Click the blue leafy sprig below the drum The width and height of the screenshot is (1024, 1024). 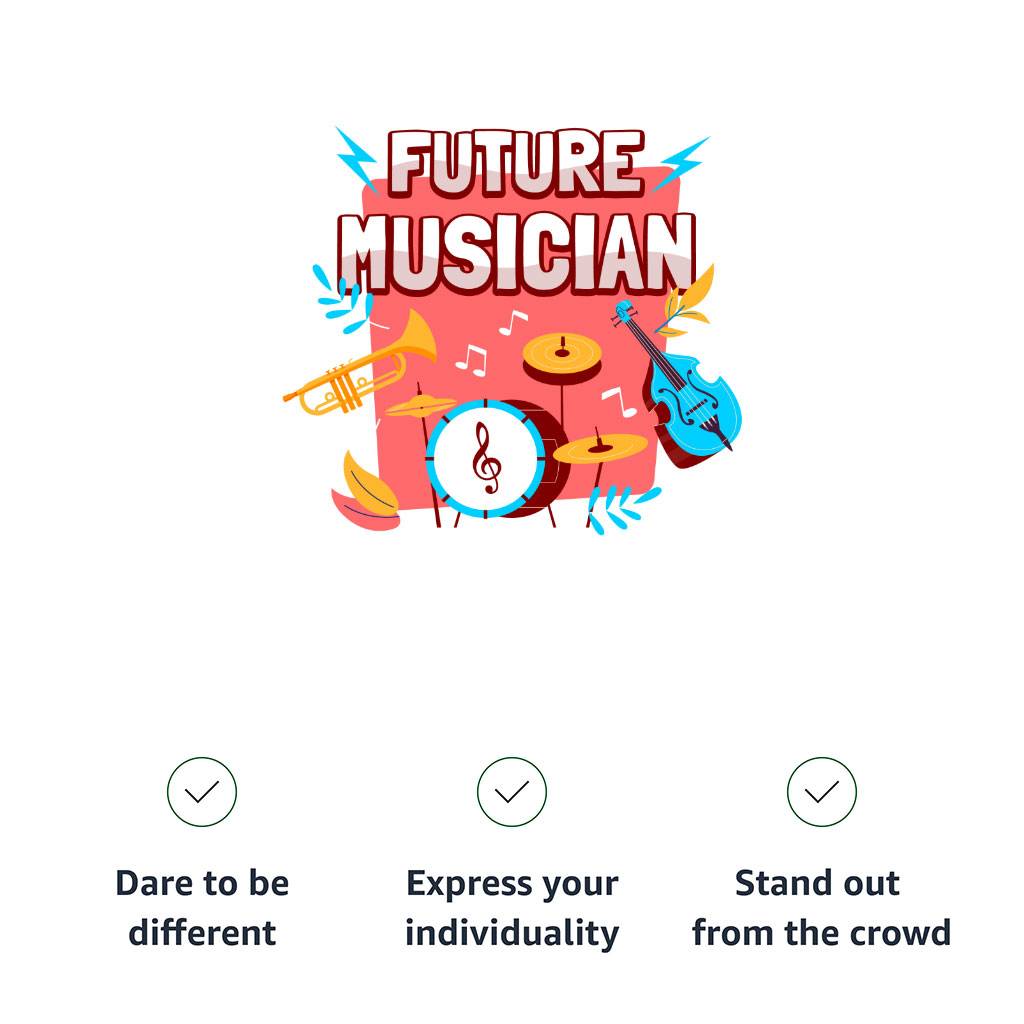click(x=618, y=505)
